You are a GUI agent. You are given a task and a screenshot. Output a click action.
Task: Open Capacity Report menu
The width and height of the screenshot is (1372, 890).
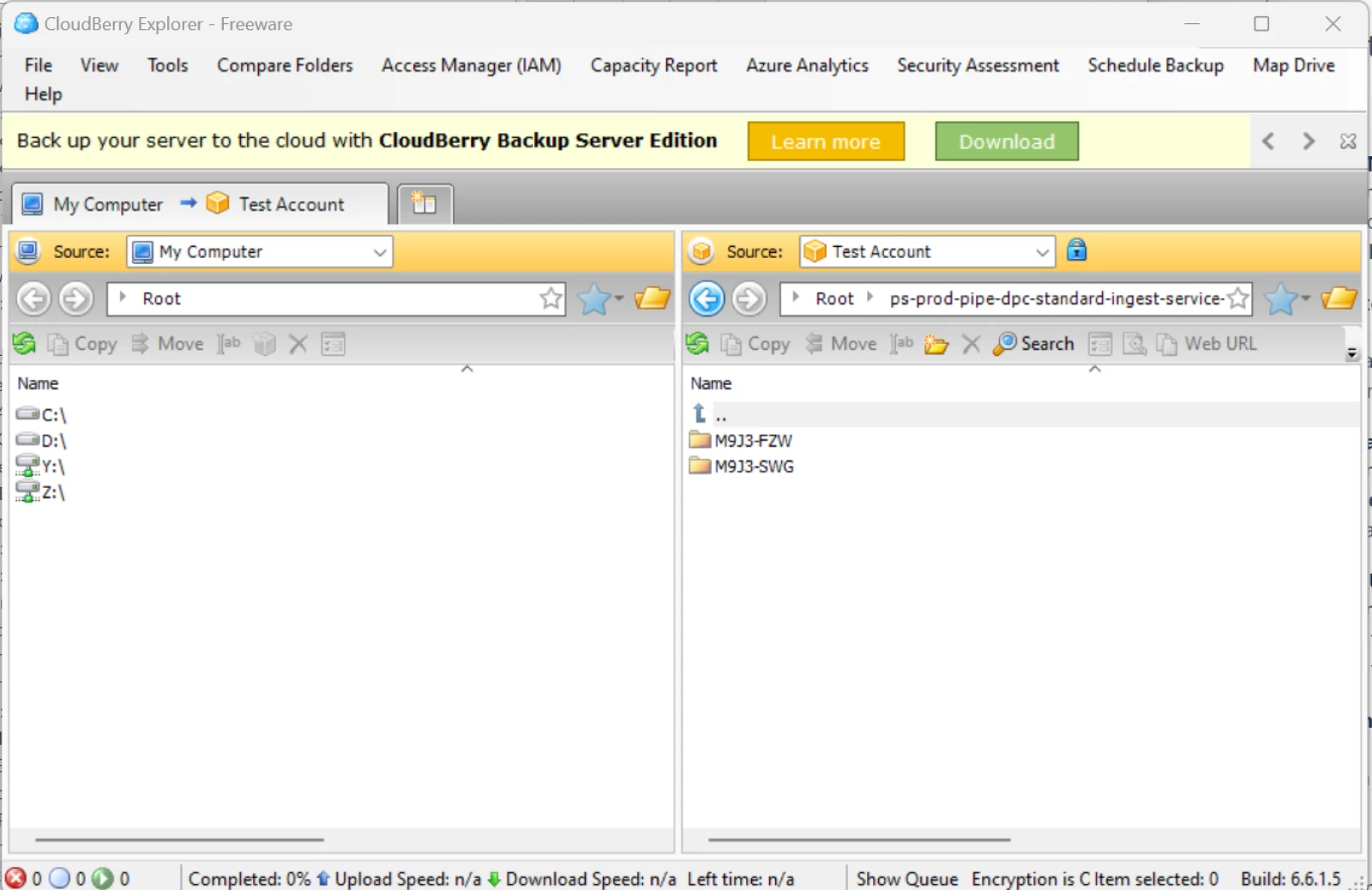[653, 65]
